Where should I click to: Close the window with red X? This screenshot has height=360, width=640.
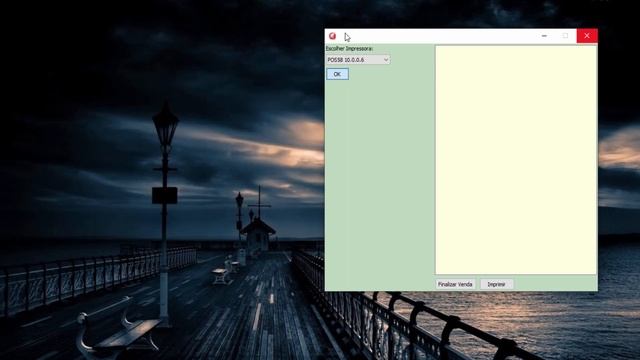pyautogui.click(x=587, y=36)
